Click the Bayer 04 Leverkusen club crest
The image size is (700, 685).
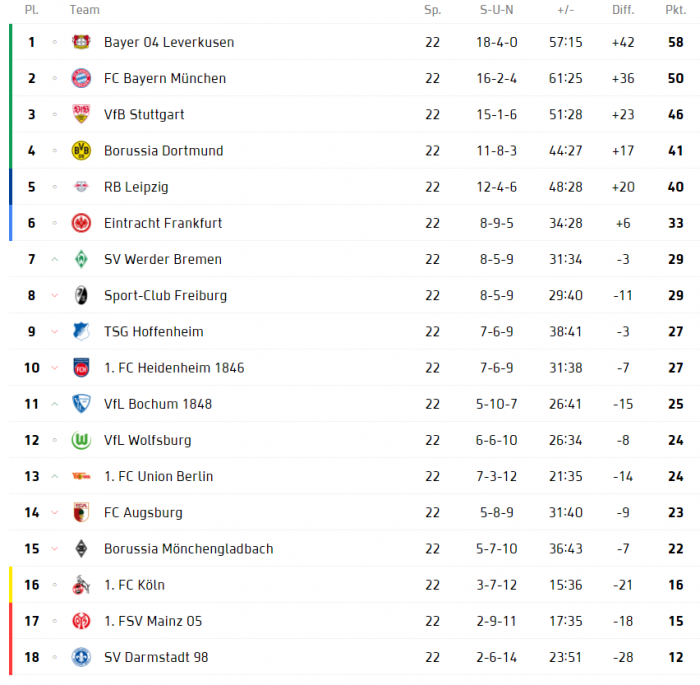(x=81, y=42)
